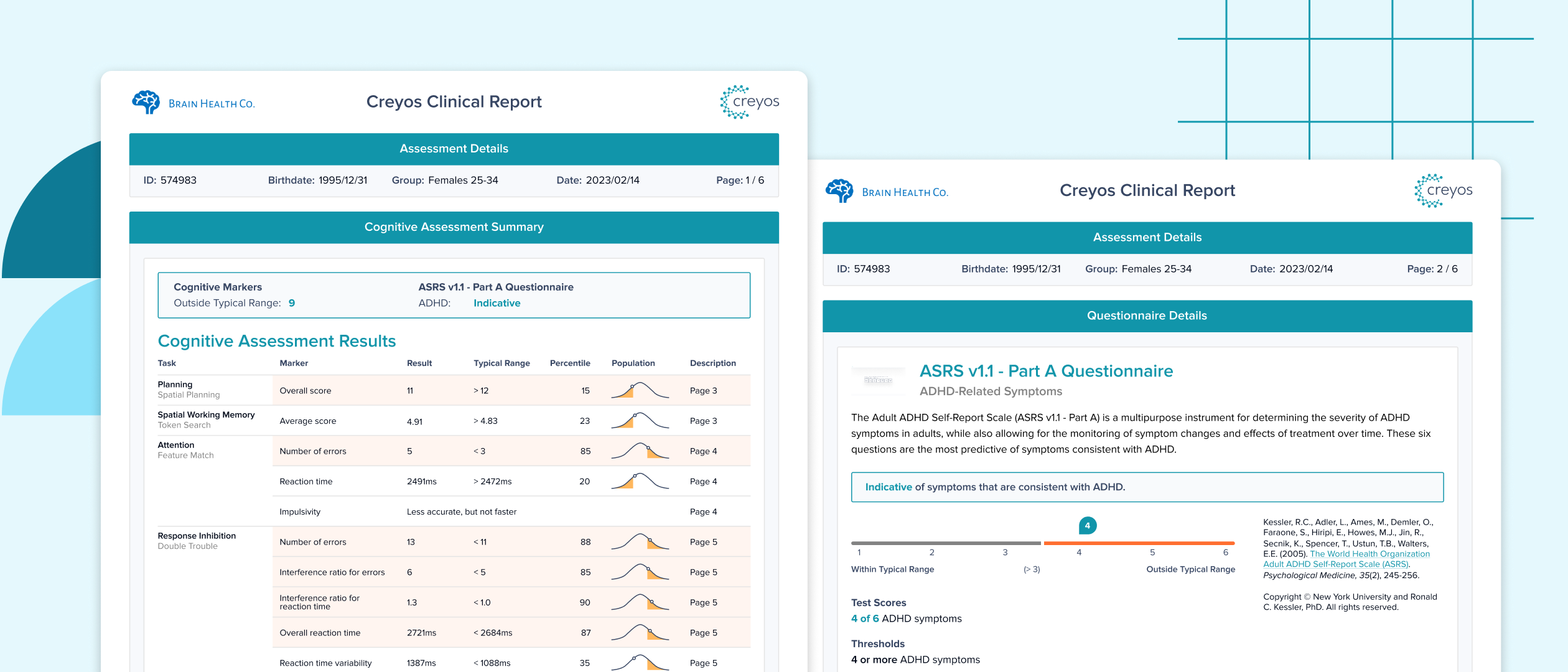Click the Creyos logo on page 2 header
This screenshot has width=1568, height=672.
1444,190
